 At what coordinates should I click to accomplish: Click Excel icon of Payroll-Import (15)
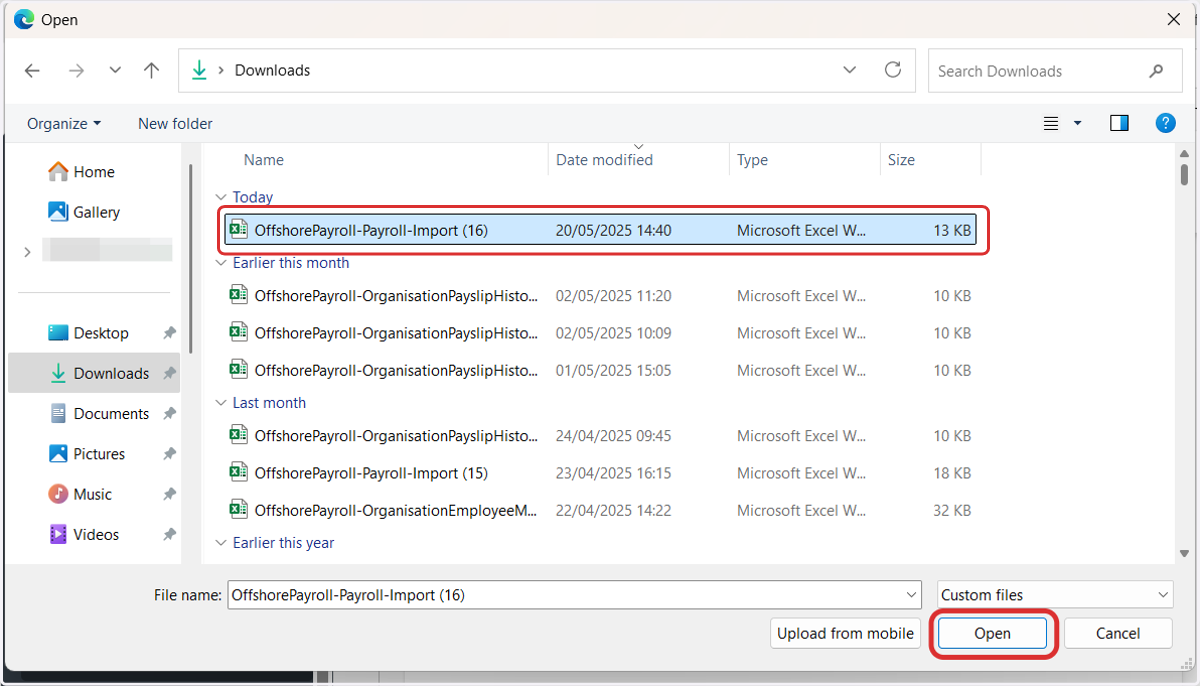coord(238,473)
